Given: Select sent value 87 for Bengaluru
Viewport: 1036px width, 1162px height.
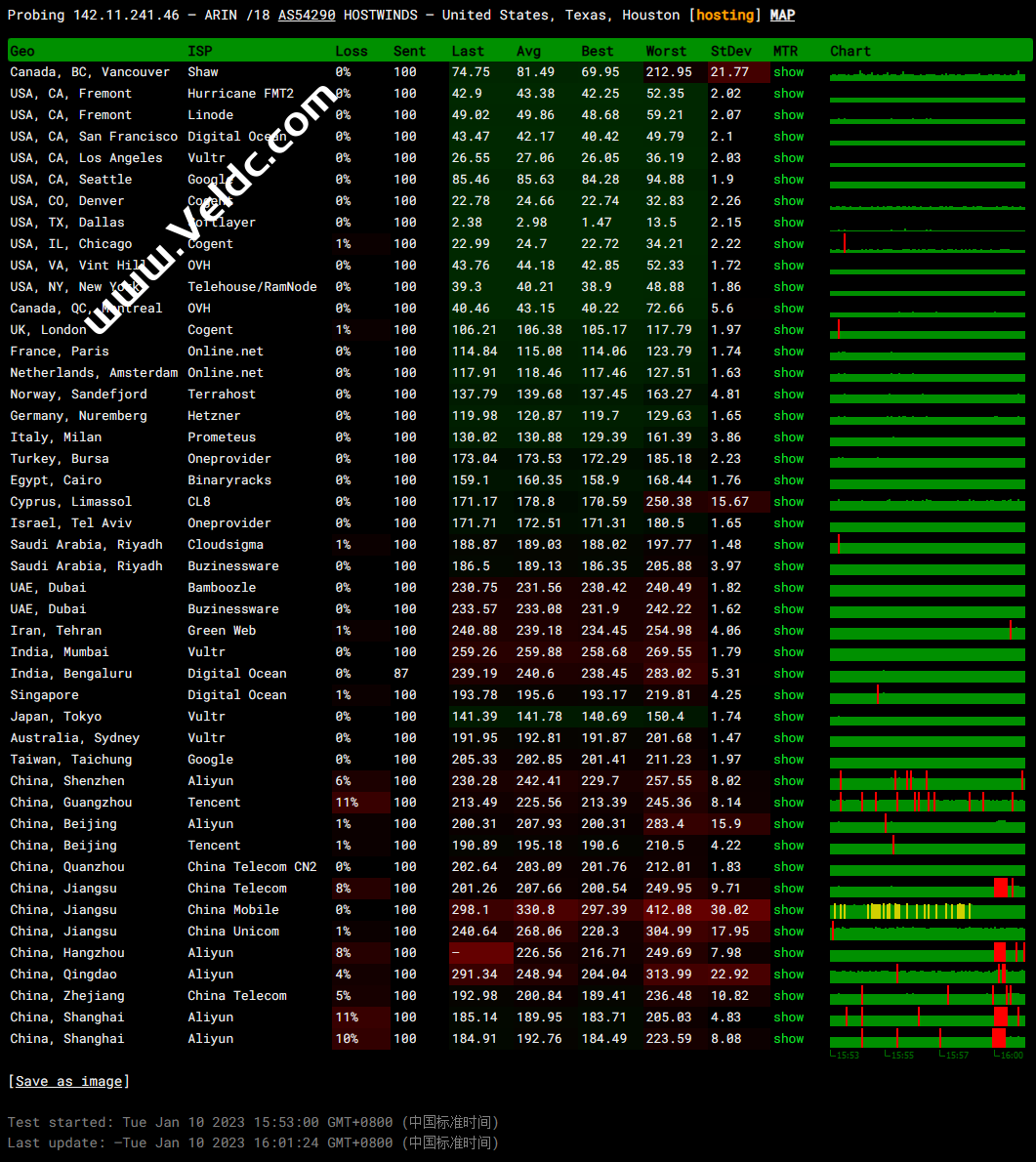Looking at the screenshot, I should tap(401, 674).
